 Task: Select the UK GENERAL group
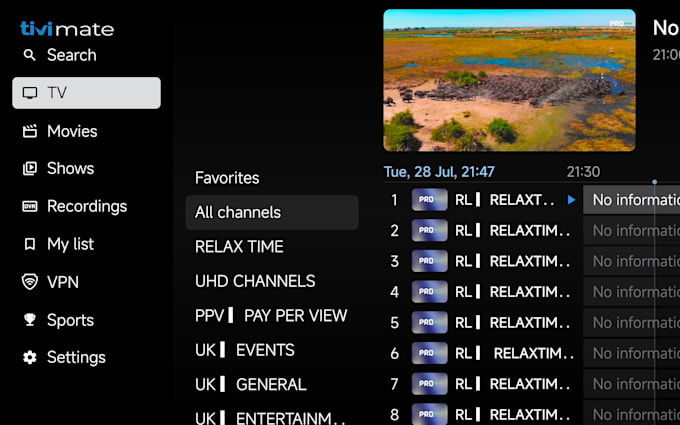251,384
